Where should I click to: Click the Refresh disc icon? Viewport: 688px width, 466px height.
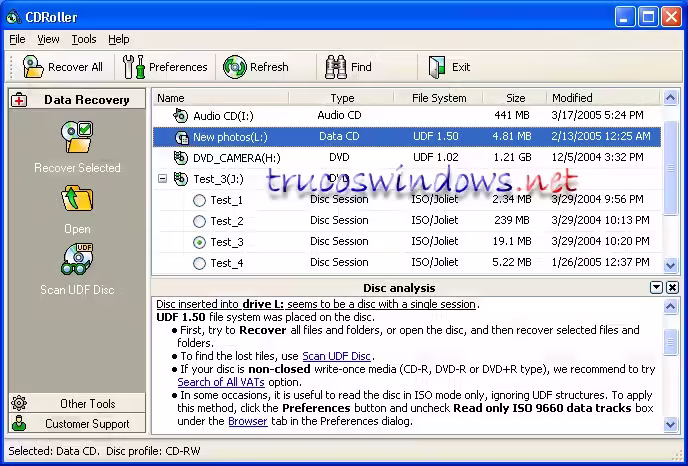click(x=234, y=67)
